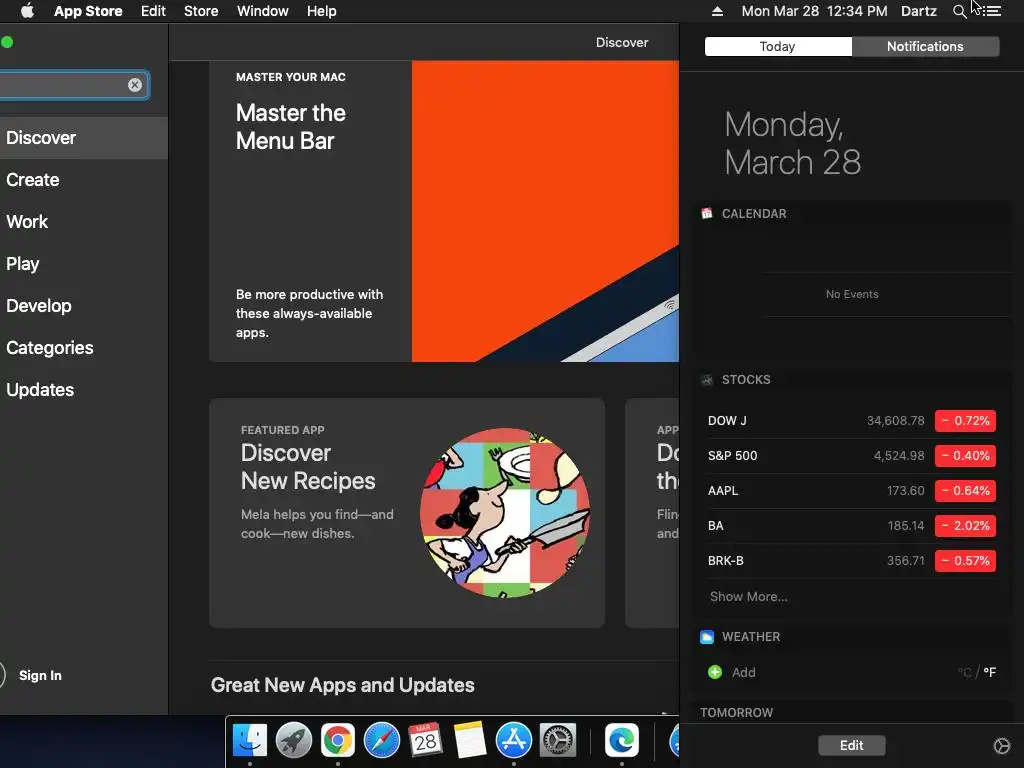Open the Store menu
Screen dimensions: 1024x768
201,11
